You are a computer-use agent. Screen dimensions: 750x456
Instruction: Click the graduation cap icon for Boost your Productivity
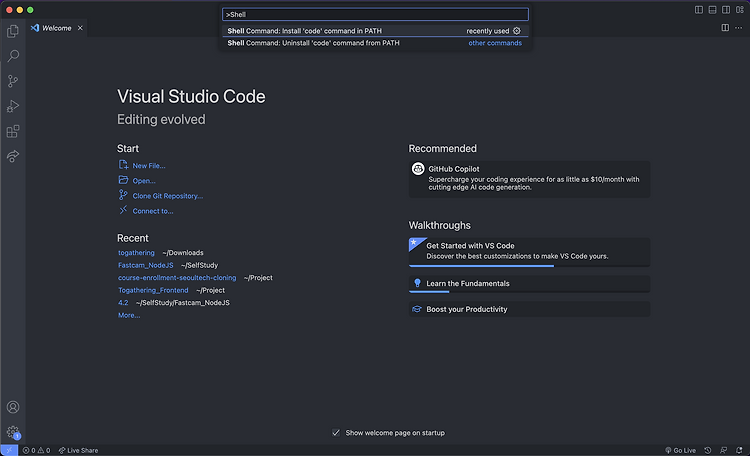[x=417, y=309]
